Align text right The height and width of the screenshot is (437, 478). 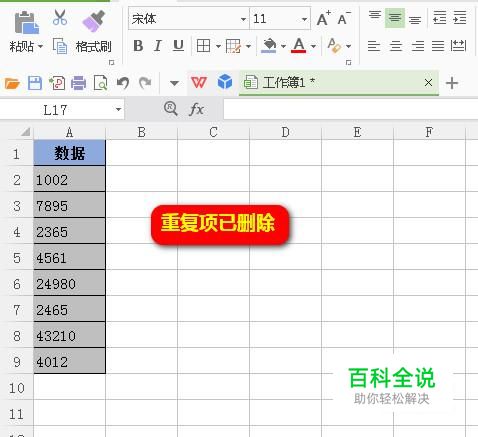click(417, 46)
